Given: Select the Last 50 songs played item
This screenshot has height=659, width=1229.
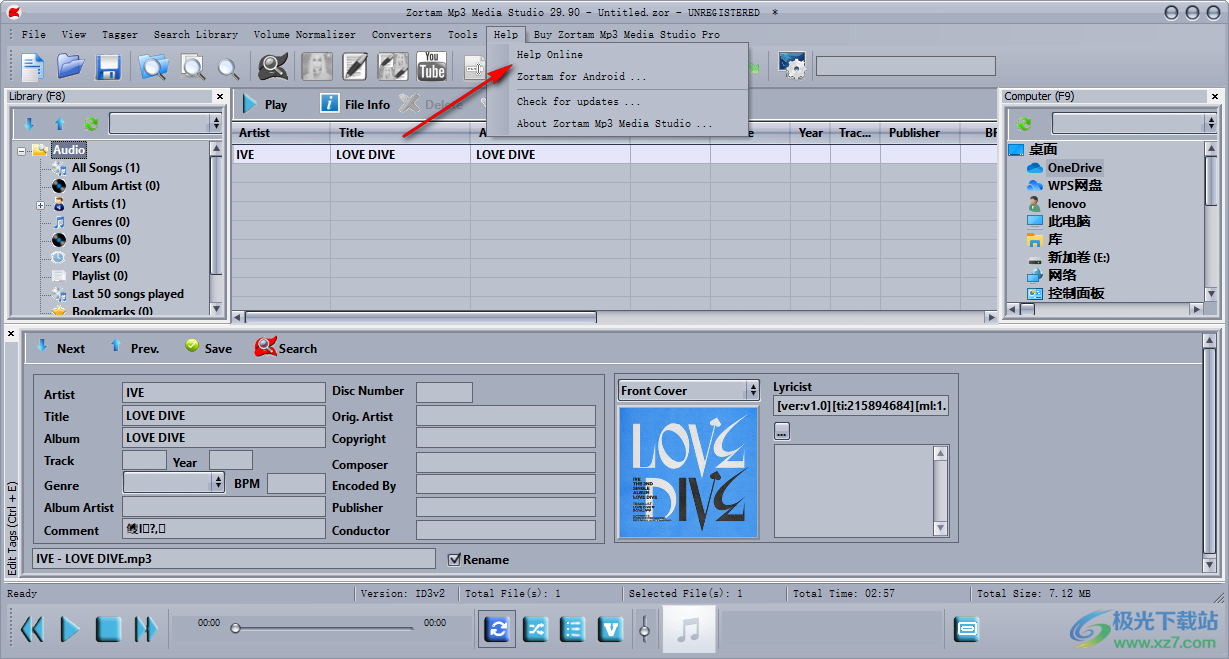Looking at the screenshot, I should (126, 293).
